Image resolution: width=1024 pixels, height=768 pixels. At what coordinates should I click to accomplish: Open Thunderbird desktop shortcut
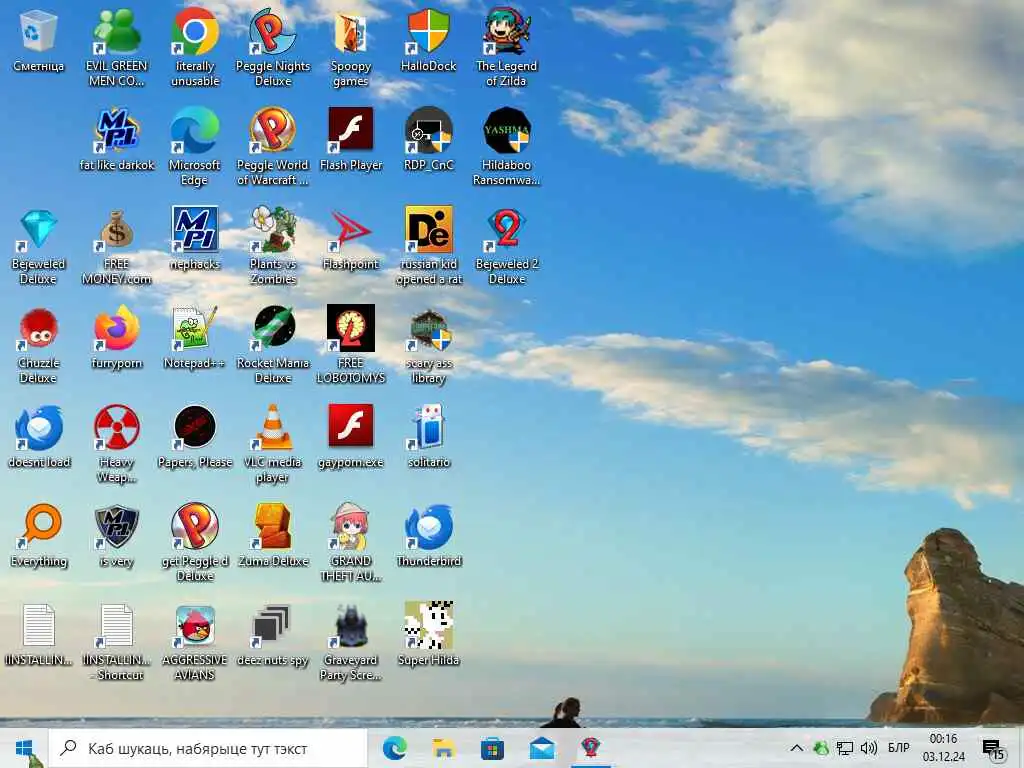[428, 537]
